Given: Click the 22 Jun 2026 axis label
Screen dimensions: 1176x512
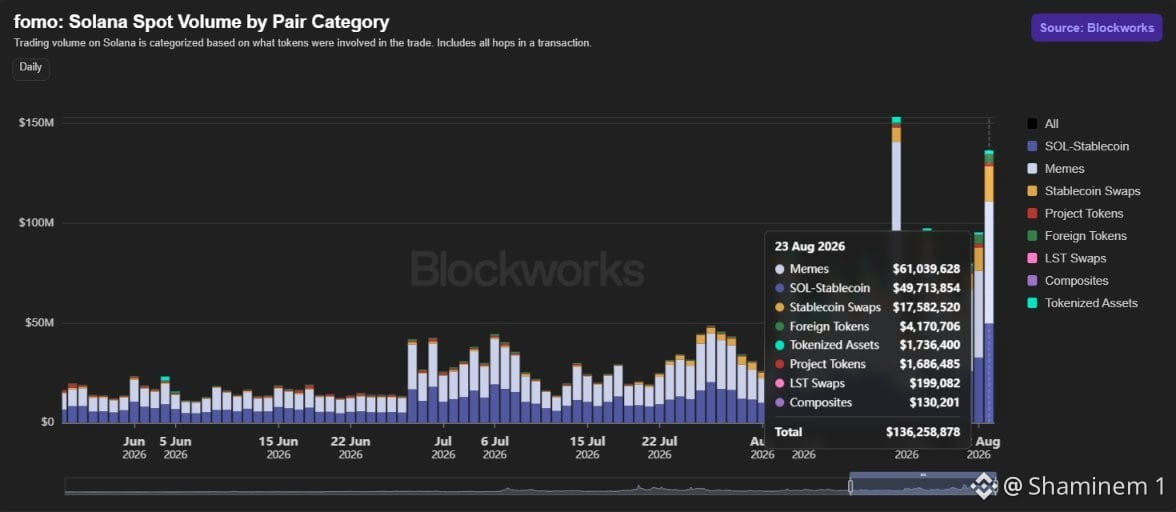Looking at the screenshot, I should tap(350, 448).
